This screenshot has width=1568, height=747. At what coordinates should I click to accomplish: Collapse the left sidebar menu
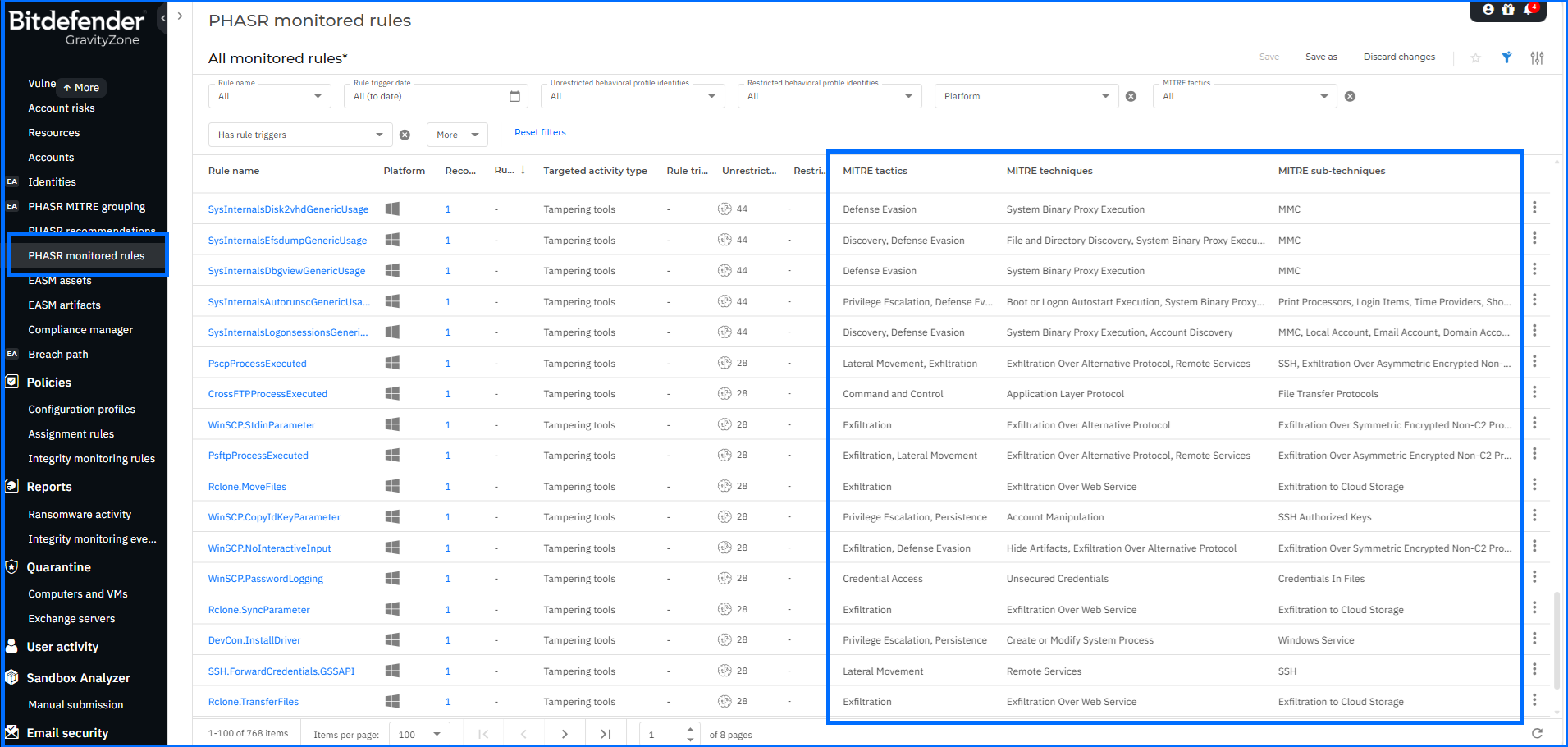(x=162, y=16)
